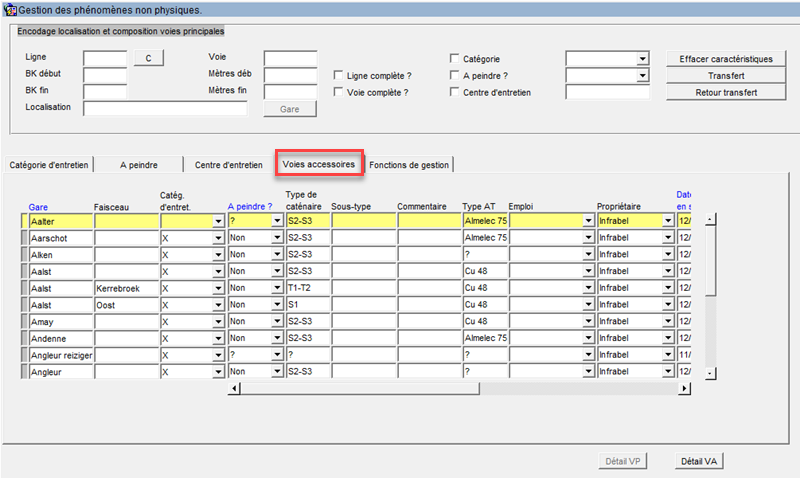
Task: Click the Effacer caractéristiques button
Action: (x=726, y=59)
